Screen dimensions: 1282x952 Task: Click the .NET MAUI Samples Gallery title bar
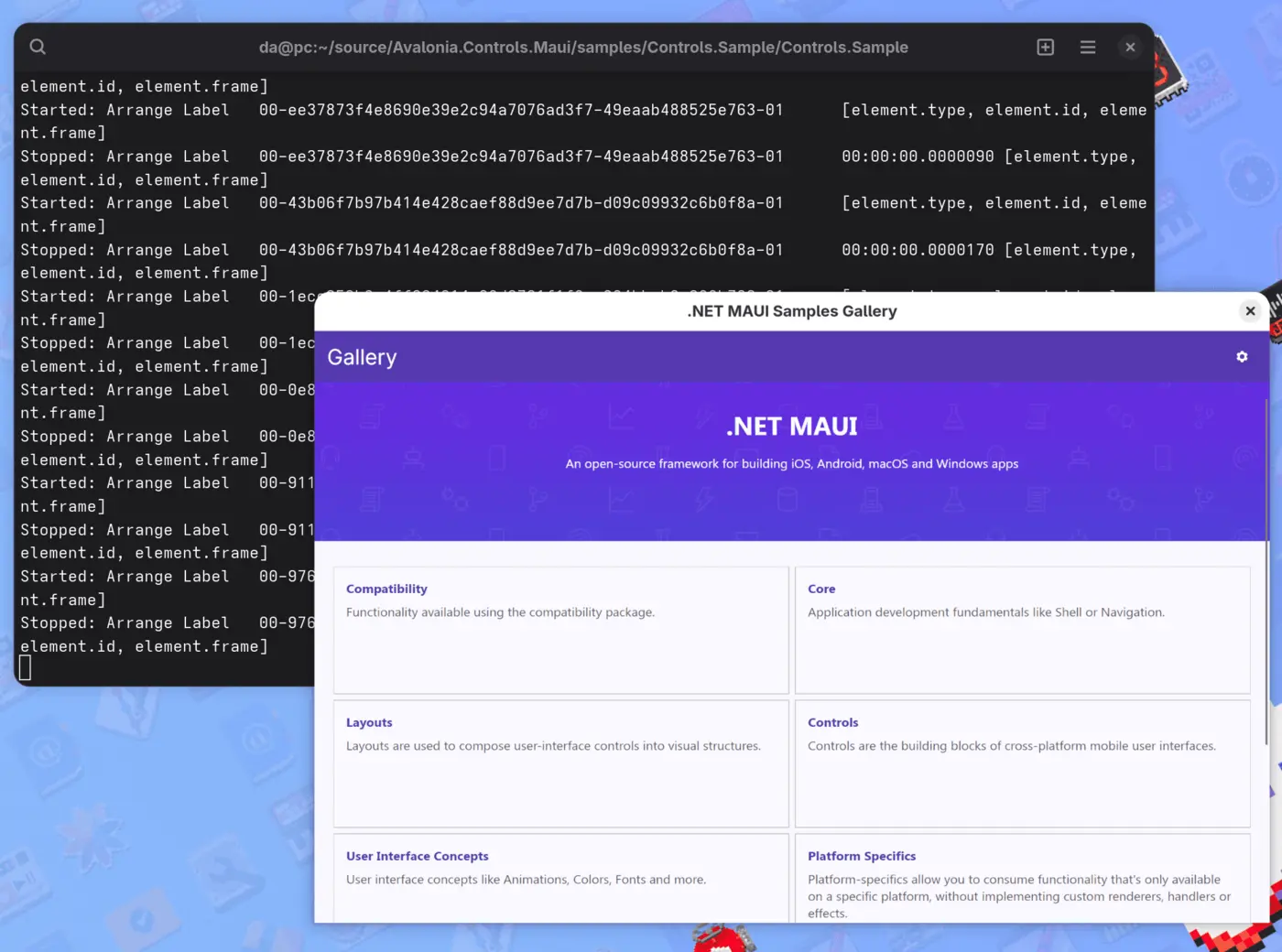coord(791,310)
